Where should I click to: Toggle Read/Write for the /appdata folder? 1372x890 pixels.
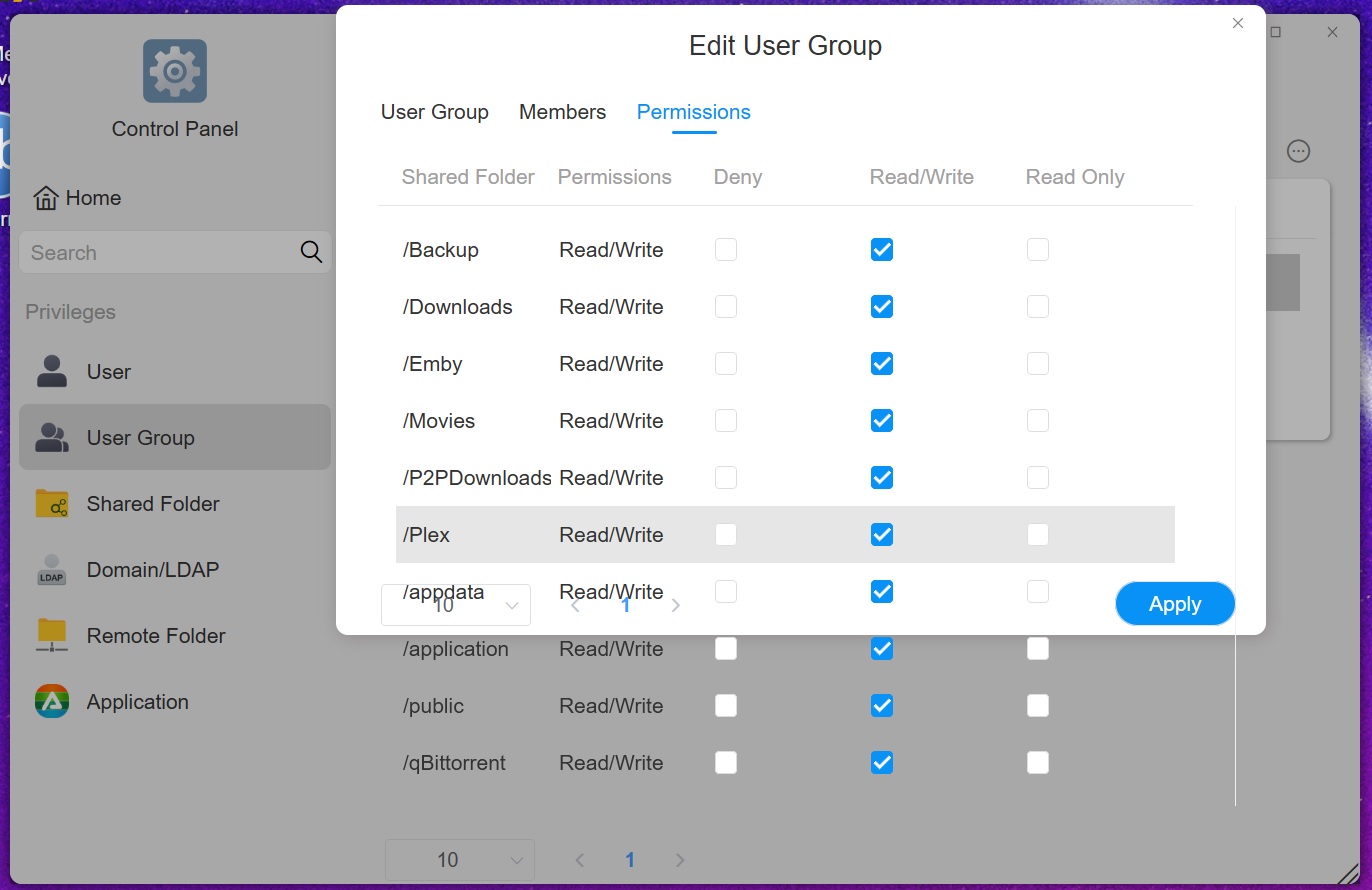coord(882,592)
